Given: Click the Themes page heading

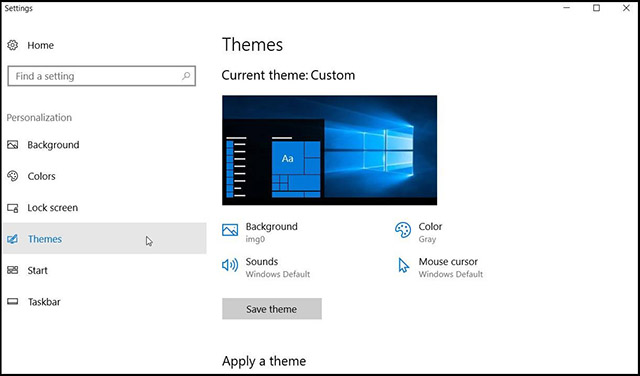Looking at the screenshot, I should pos(252,44).
